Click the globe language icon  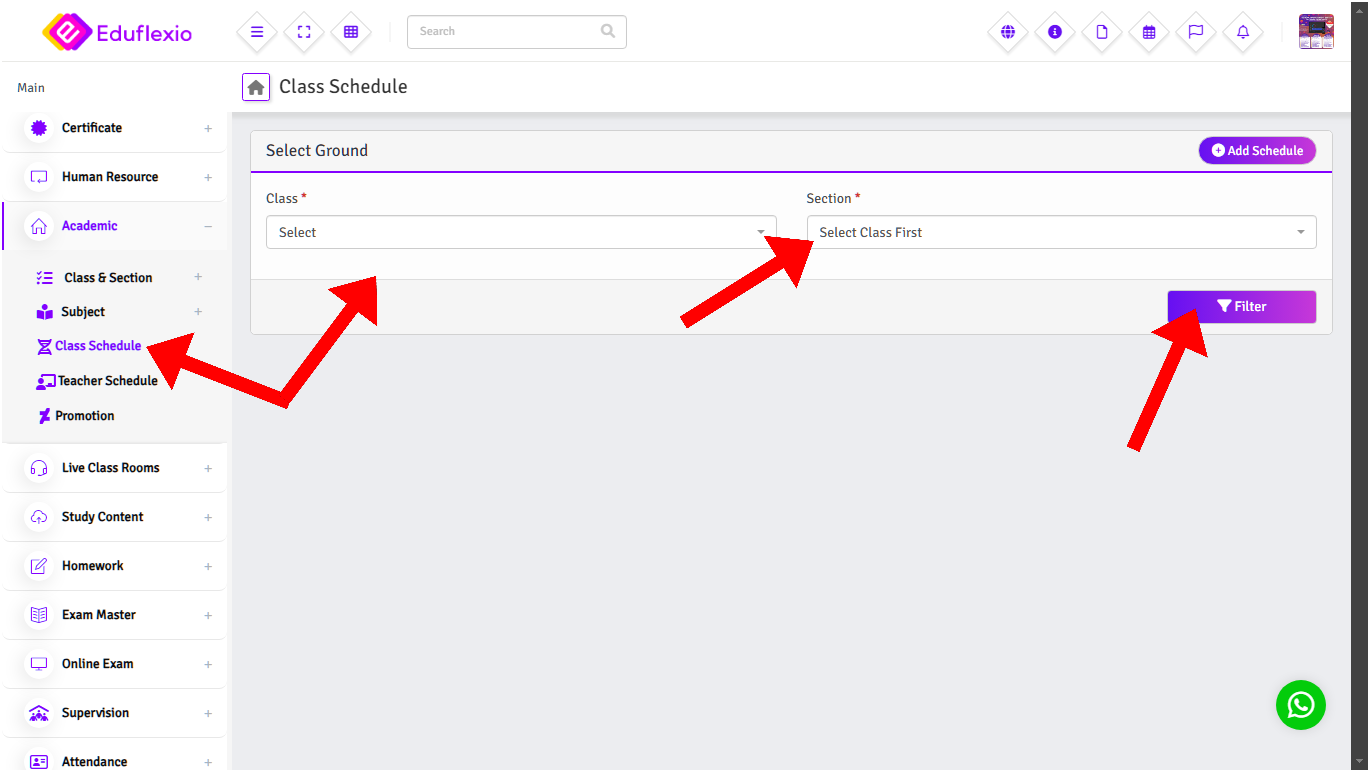click(x=1008, y=32)
